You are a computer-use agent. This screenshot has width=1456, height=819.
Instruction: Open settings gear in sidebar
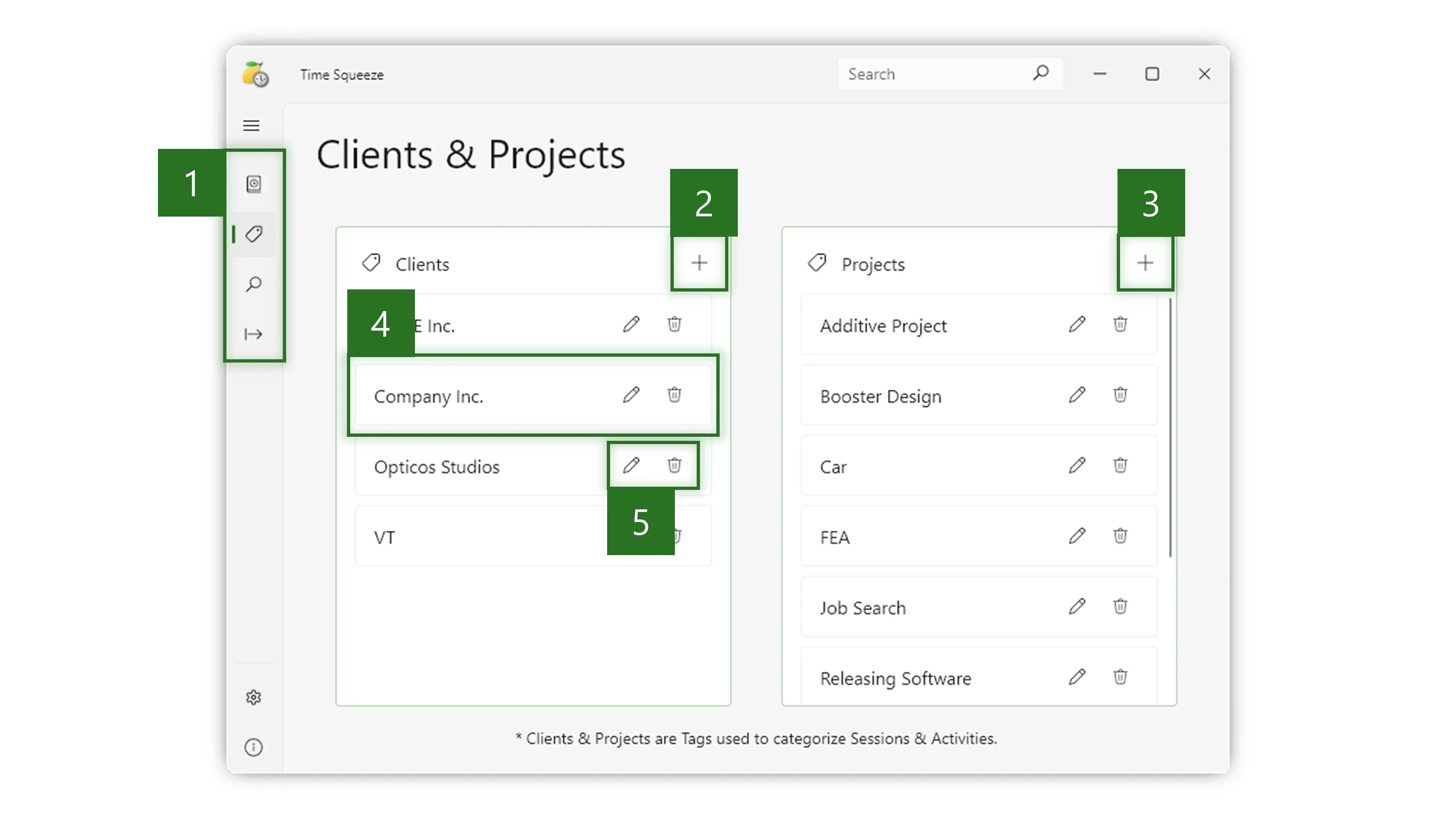254,697
